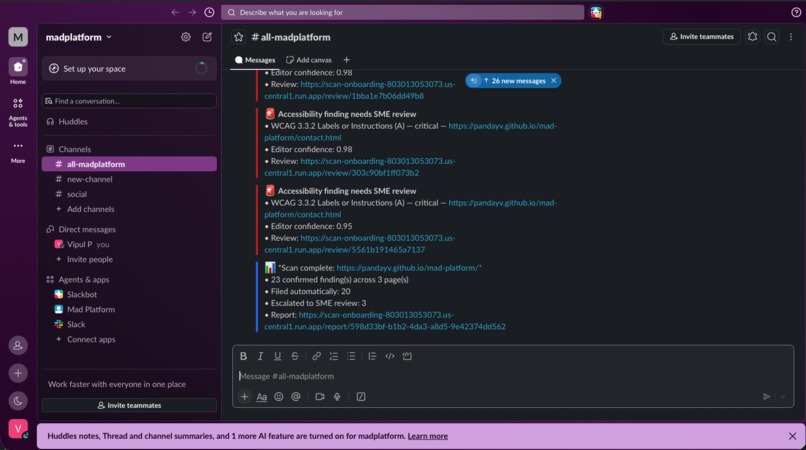Collapse the Agents & apps section

tap(84, 279)
